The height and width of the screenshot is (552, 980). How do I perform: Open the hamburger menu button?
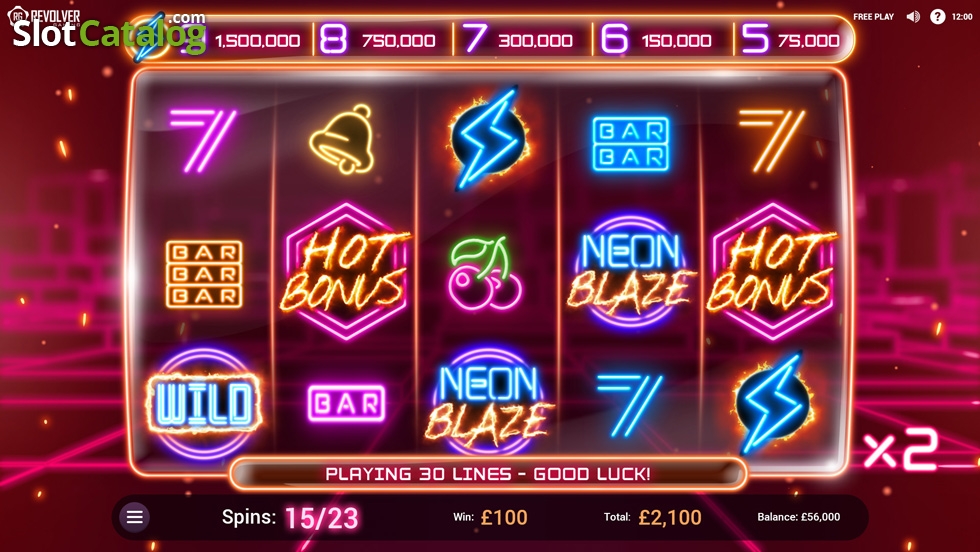click(135, 517)
